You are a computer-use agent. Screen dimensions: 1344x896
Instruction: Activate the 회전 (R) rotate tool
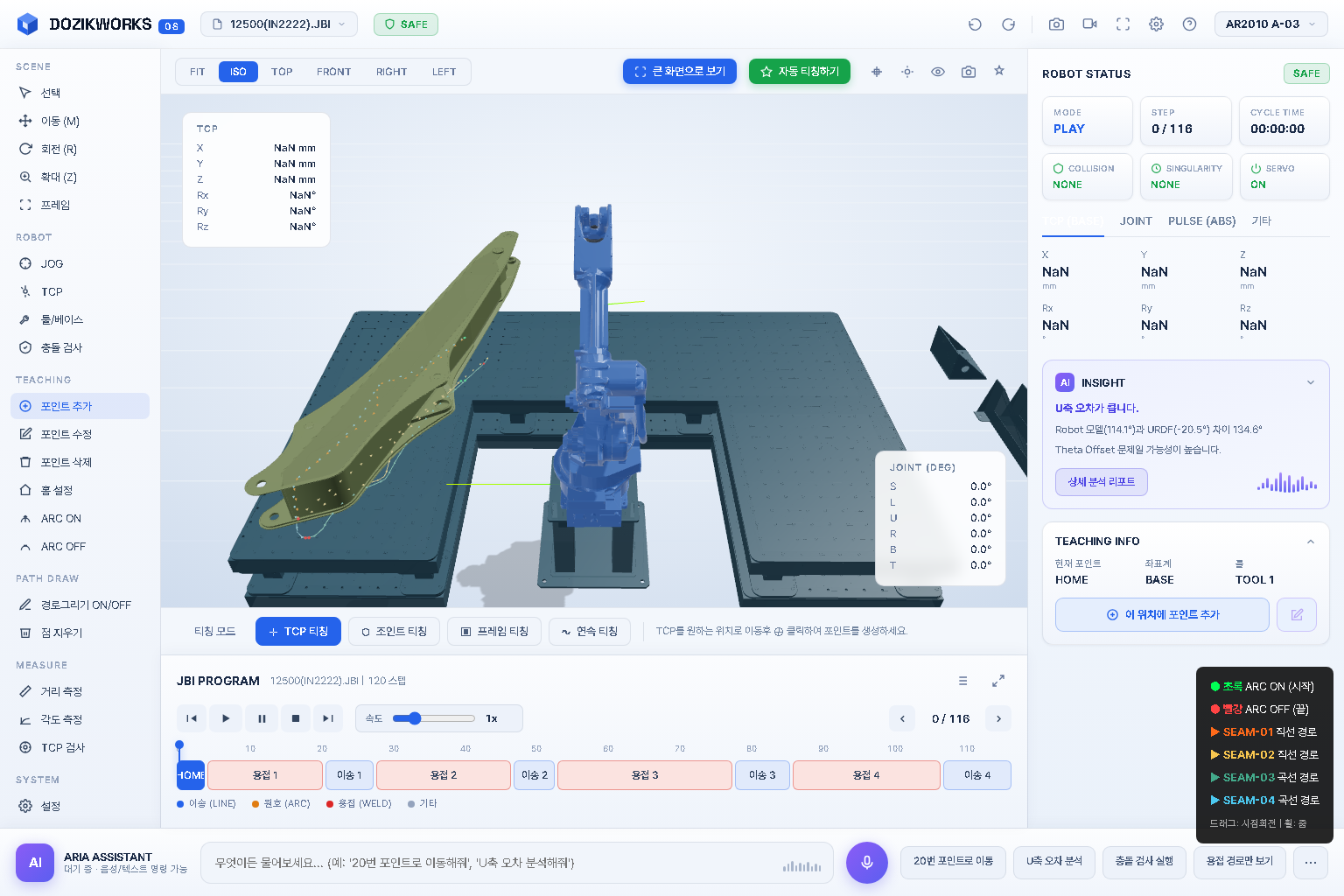click(80, 149)
